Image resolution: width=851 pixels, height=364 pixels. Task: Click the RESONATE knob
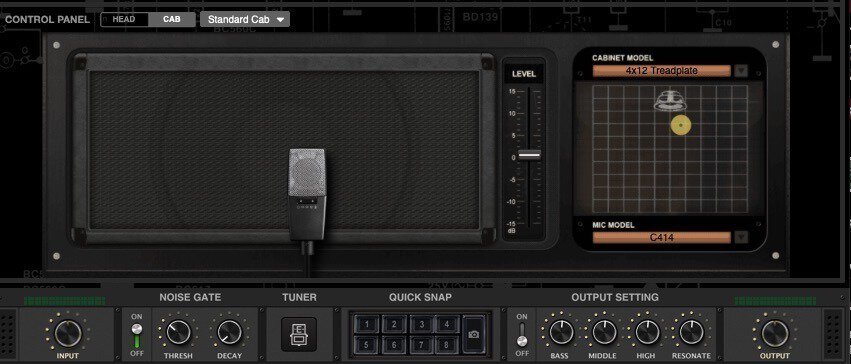(691, 332)
